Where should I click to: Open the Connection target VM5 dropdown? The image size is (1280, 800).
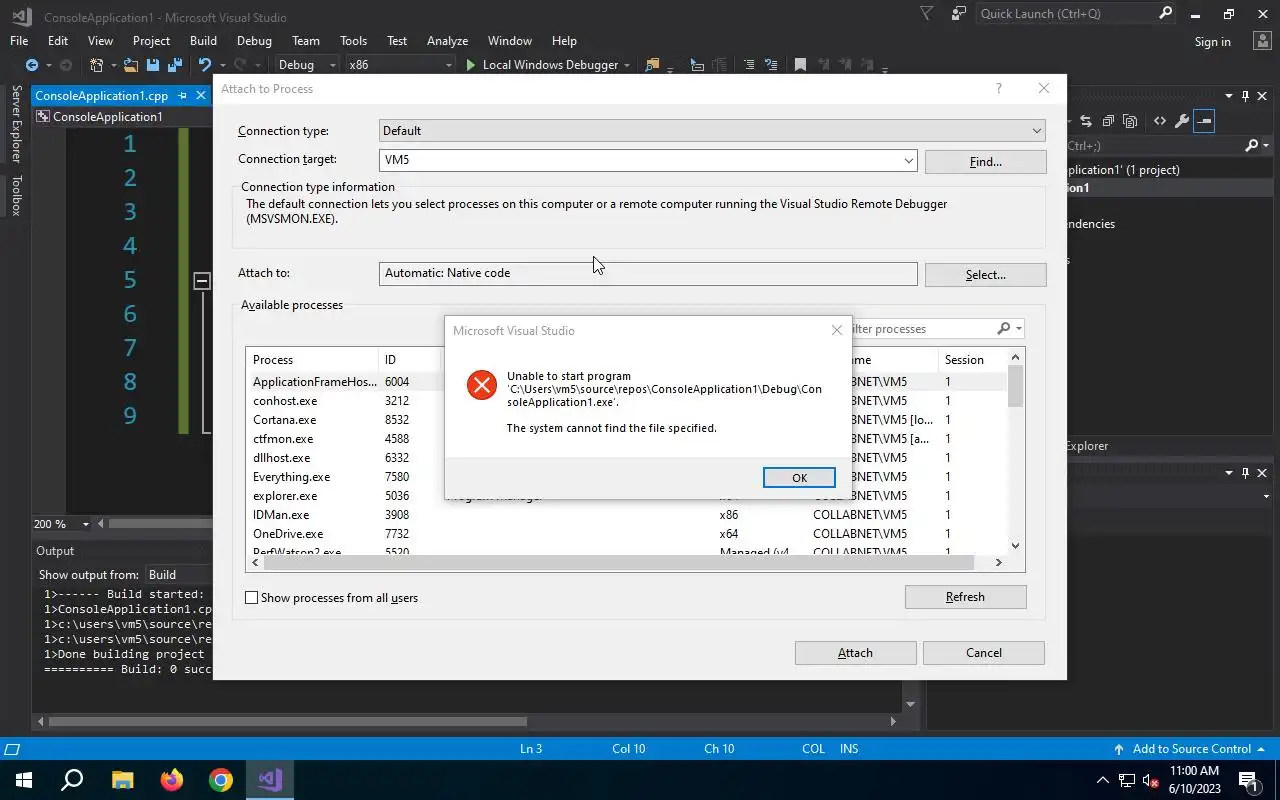click(908, 160)
